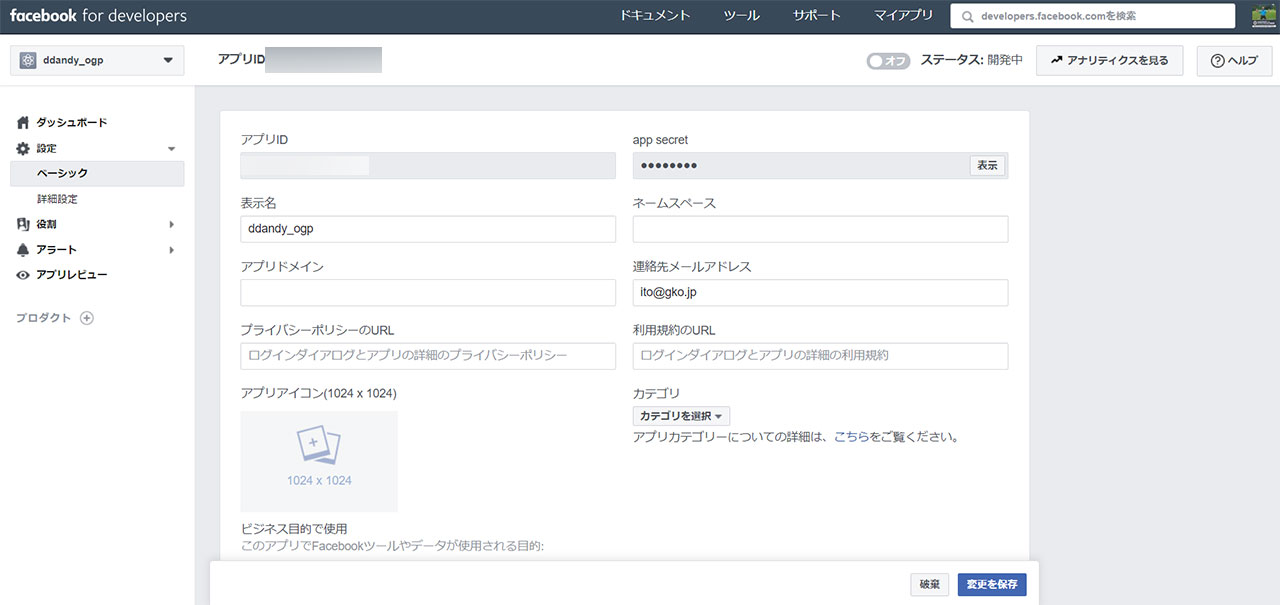Click the プライバシーポリシーのURL field
The height and width of the screenshot is (605, 1280).
click(x=428, y=356)
